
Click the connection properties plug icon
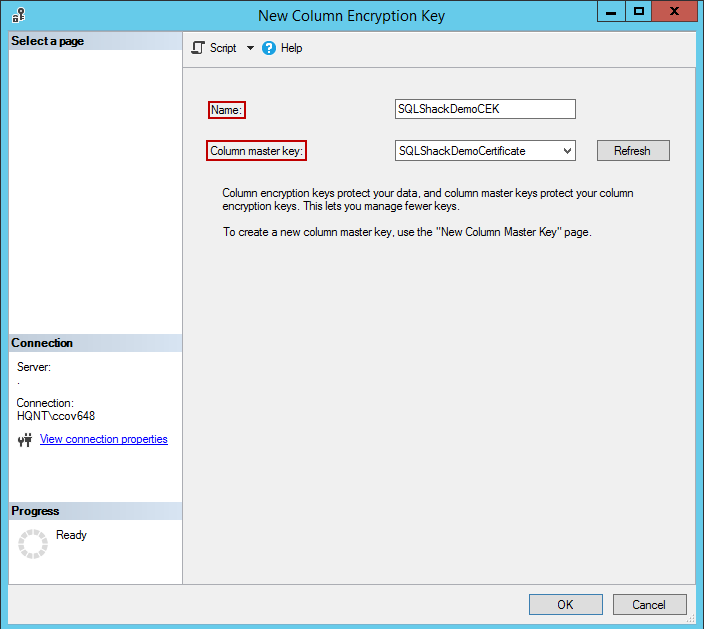click(x=25, y=440)
